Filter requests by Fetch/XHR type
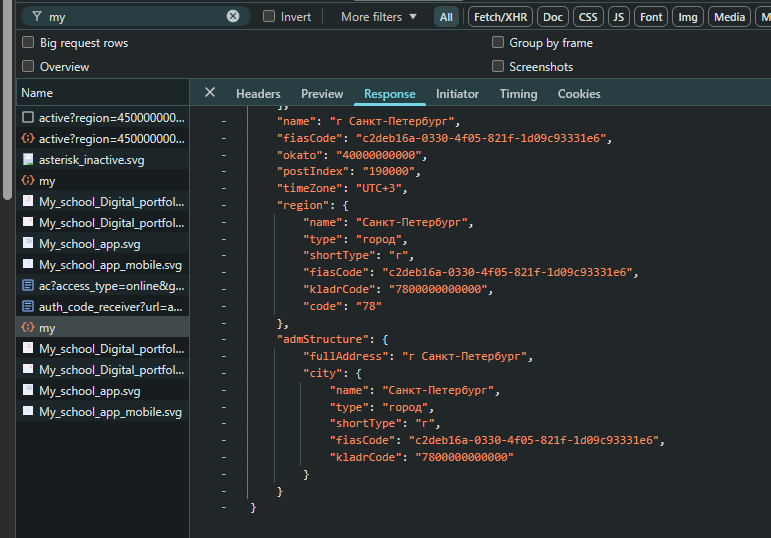This screenshot has width=771, height=538. tap(500, 17)
